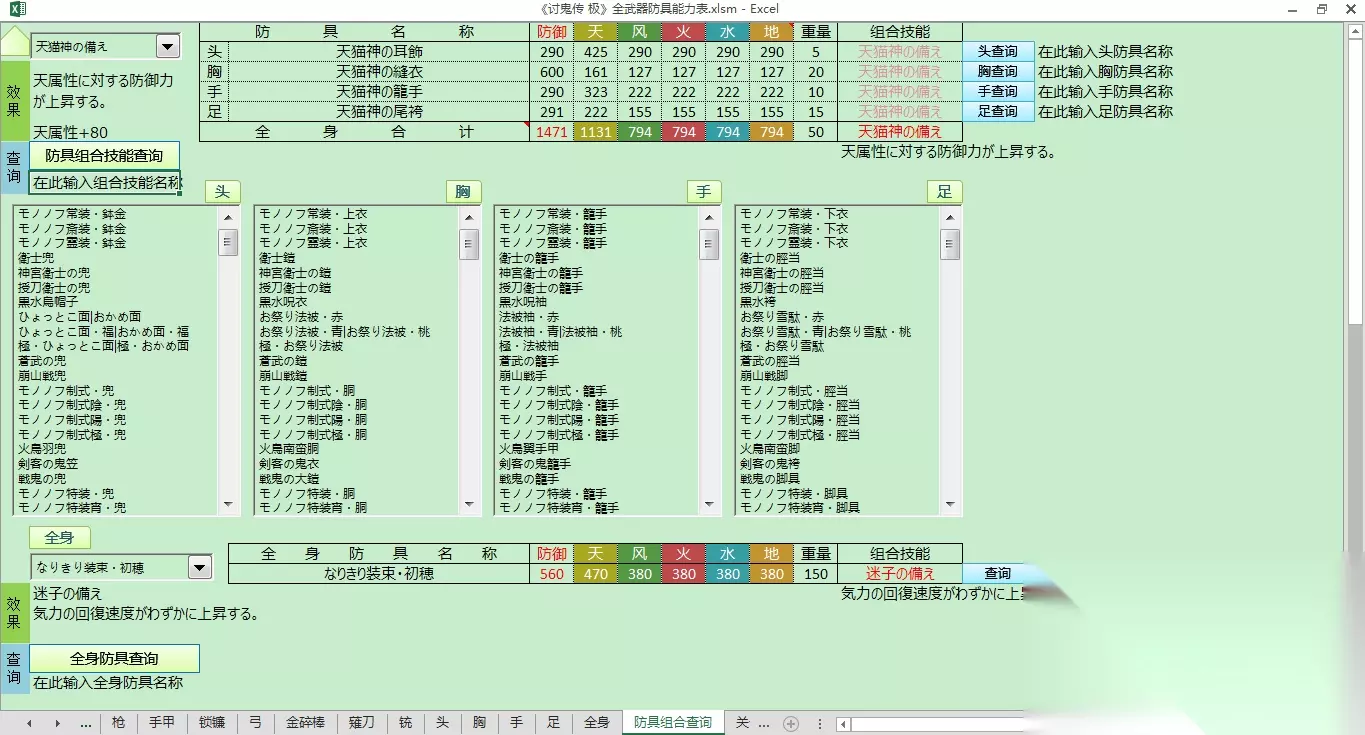Click the up arrow of the 胸 armor list

coord(469,217)
